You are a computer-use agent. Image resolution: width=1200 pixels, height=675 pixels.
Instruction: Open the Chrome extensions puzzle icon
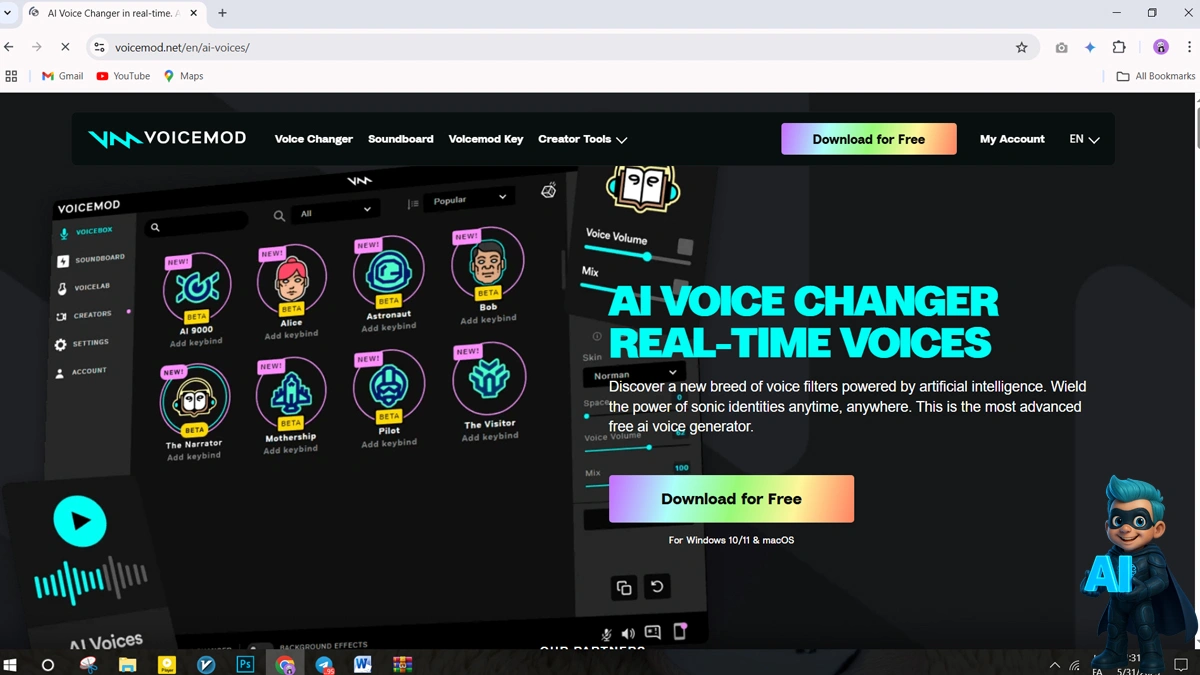point(1119,47)
